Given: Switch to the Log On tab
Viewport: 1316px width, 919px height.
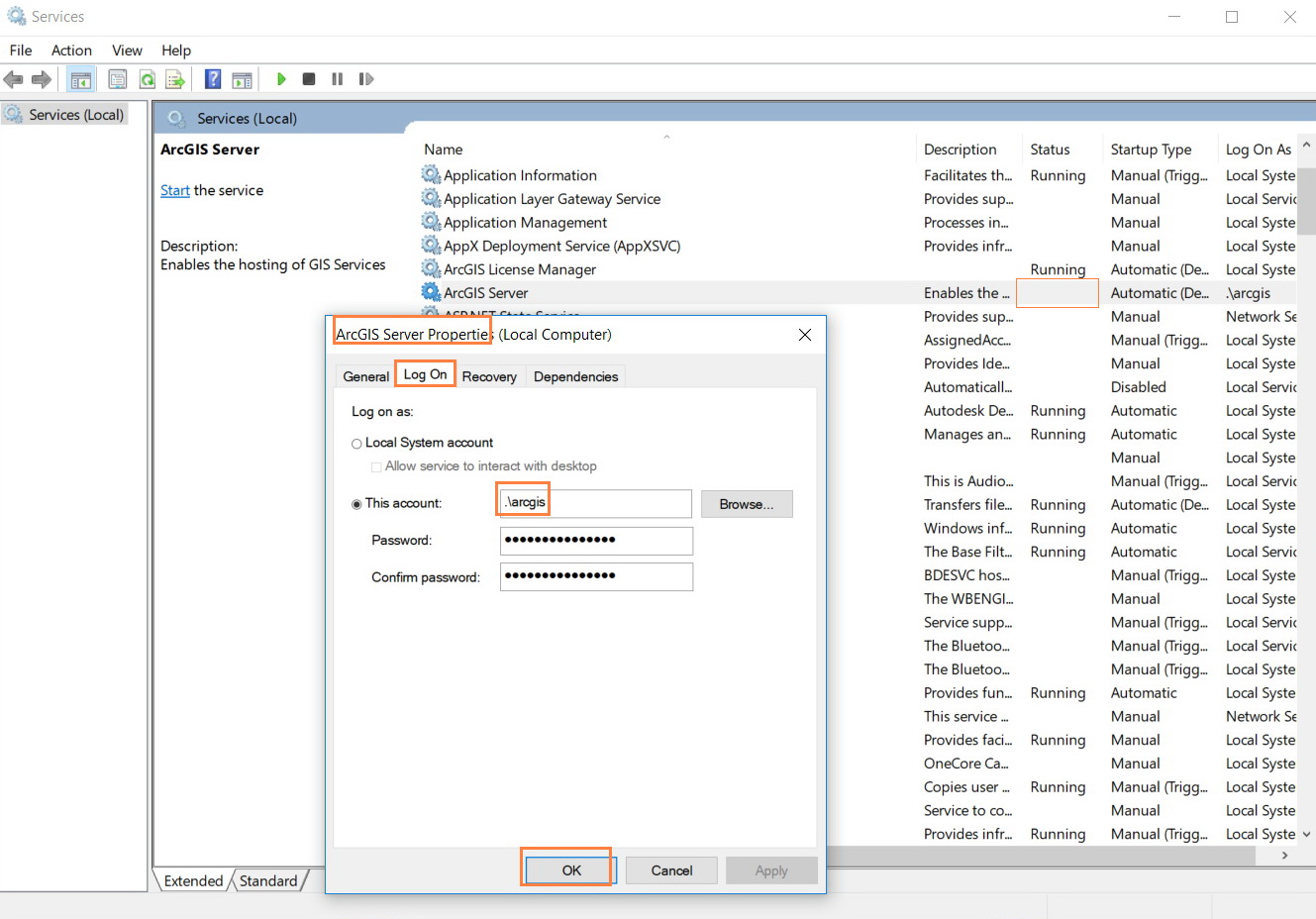Looking at the screenshot, I should [425, 374].
